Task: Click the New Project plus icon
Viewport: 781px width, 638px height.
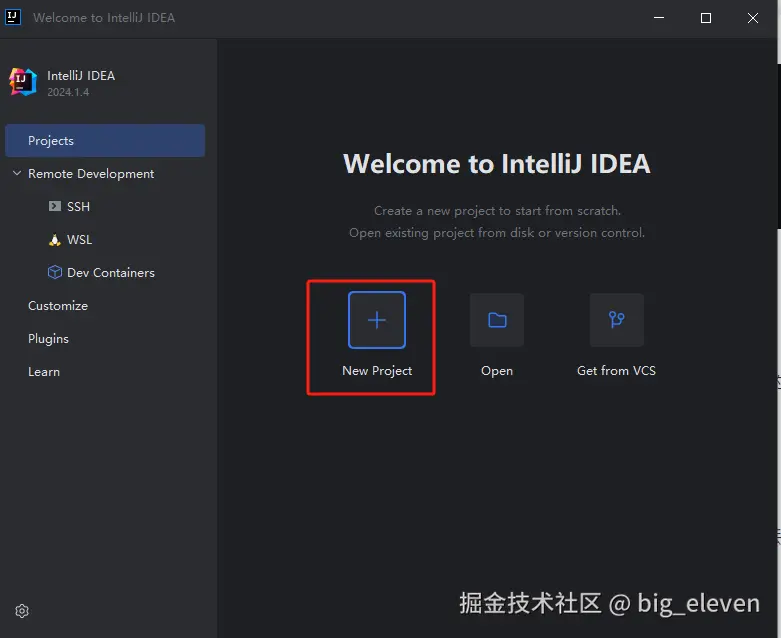Action: [x=377, y=320]
